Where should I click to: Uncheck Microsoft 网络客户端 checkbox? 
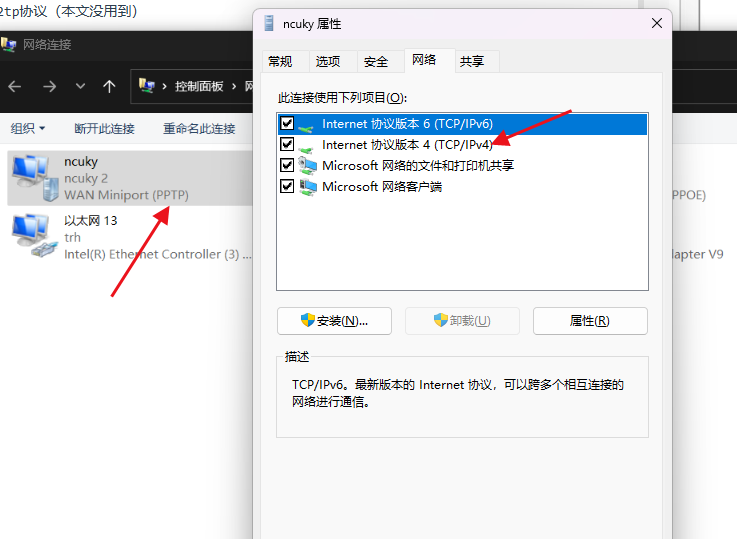(287, 186)
